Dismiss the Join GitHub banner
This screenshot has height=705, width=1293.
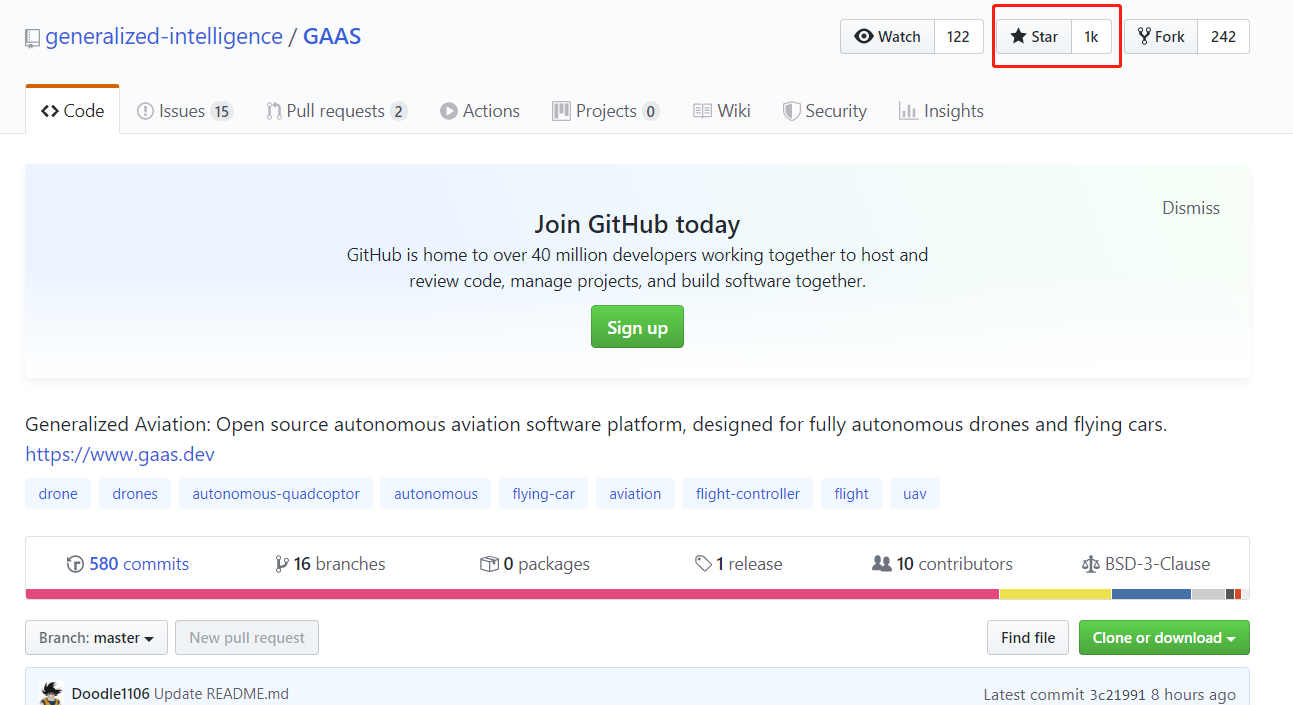click(1191, 208)
